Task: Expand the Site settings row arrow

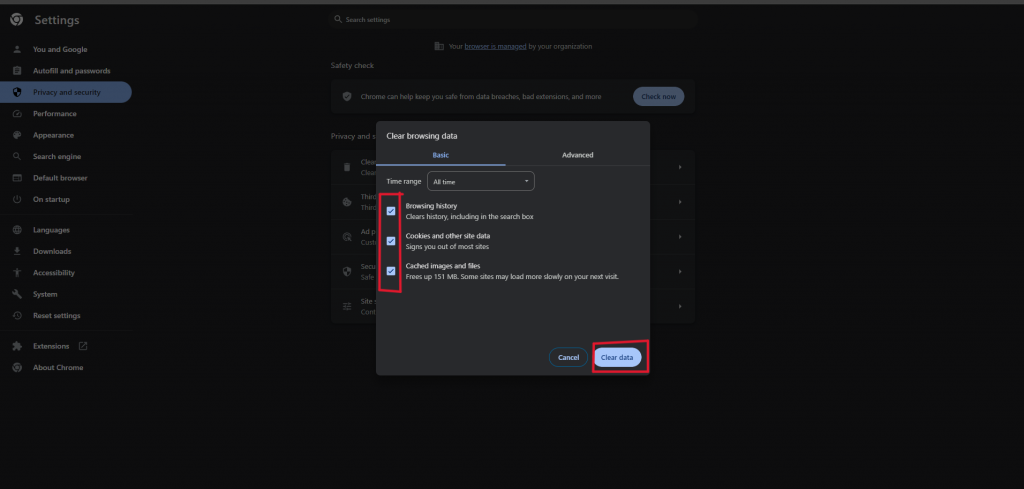Action: (680, 306)
